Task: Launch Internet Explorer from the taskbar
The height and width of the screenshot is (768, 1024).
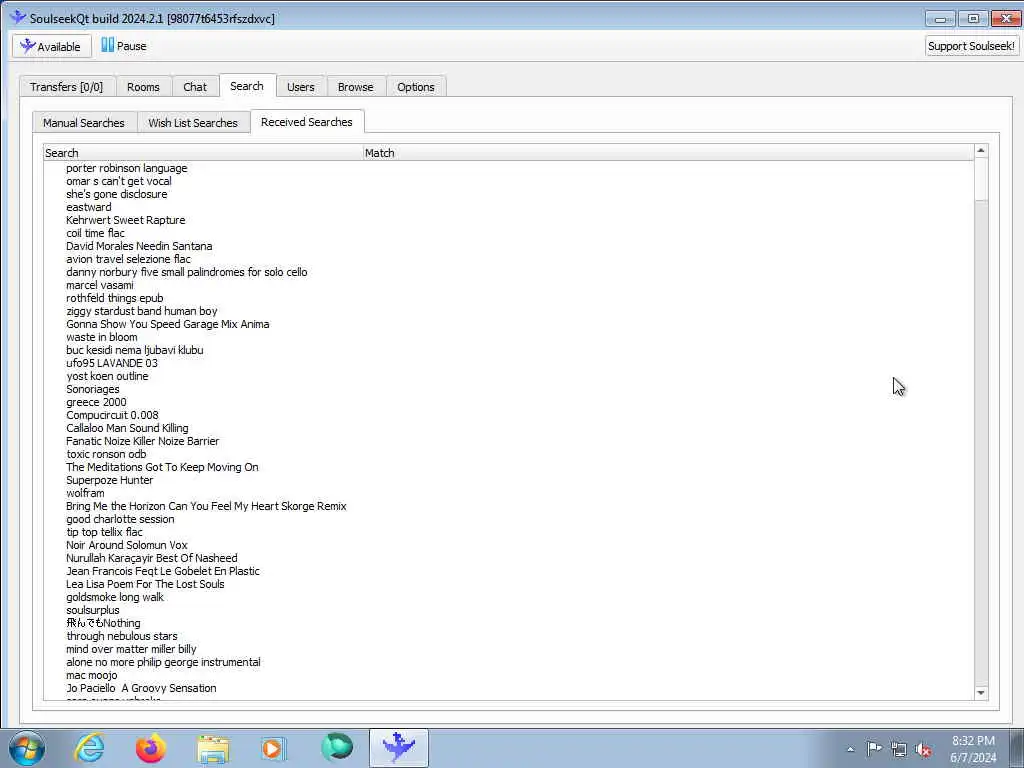Action: coord(89,748)
